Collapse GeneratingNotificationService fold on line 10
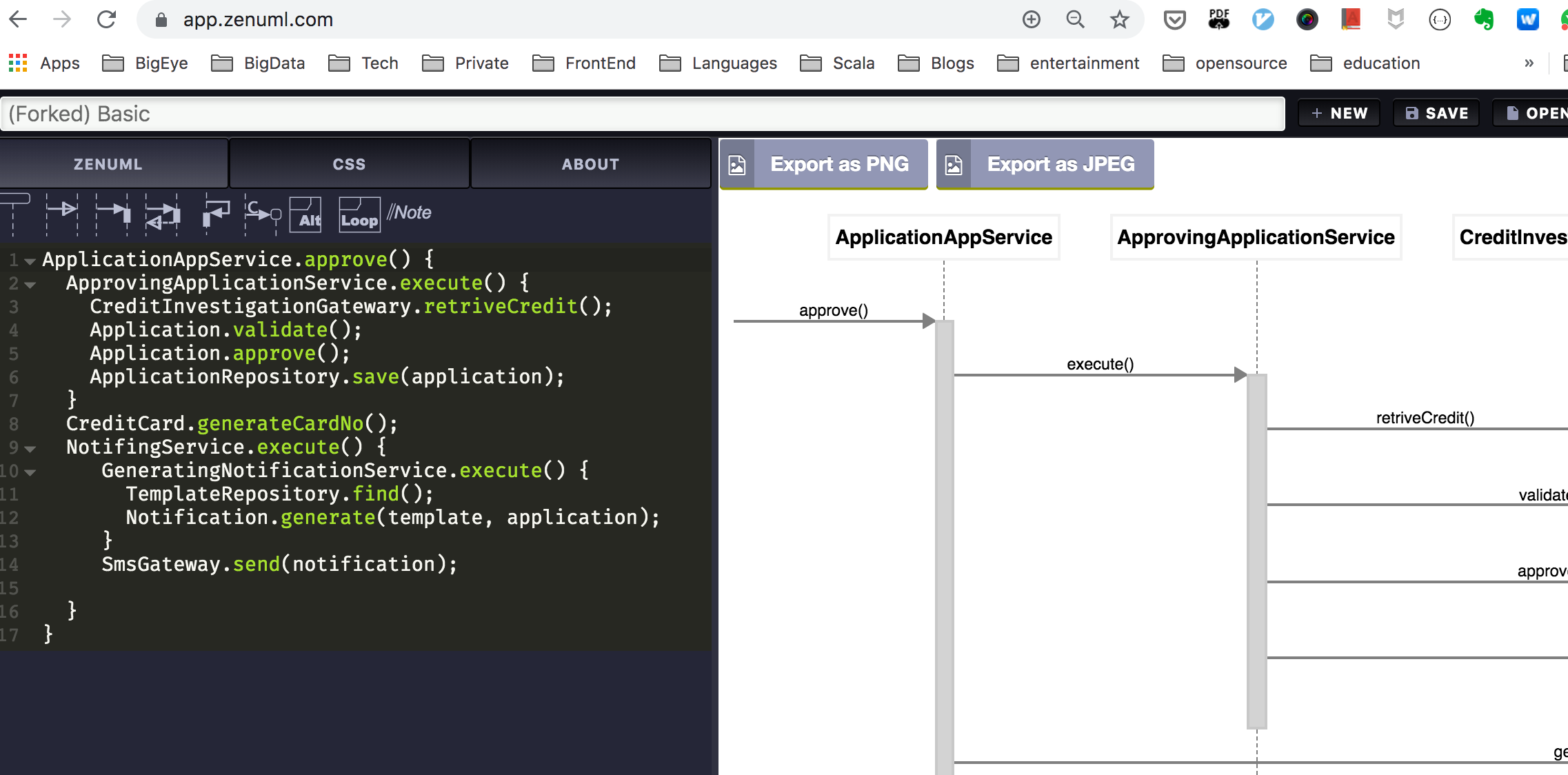The image size is (1568, 775). coord(30,472)
